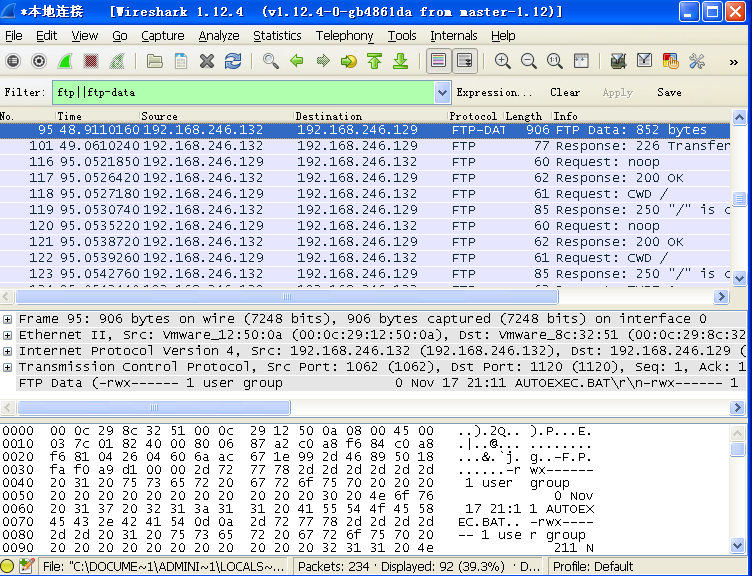Image resolution: width=752 pixels, height=576 pixels.
Task: Expand the Frame 95 tree node
Action: 7,319
